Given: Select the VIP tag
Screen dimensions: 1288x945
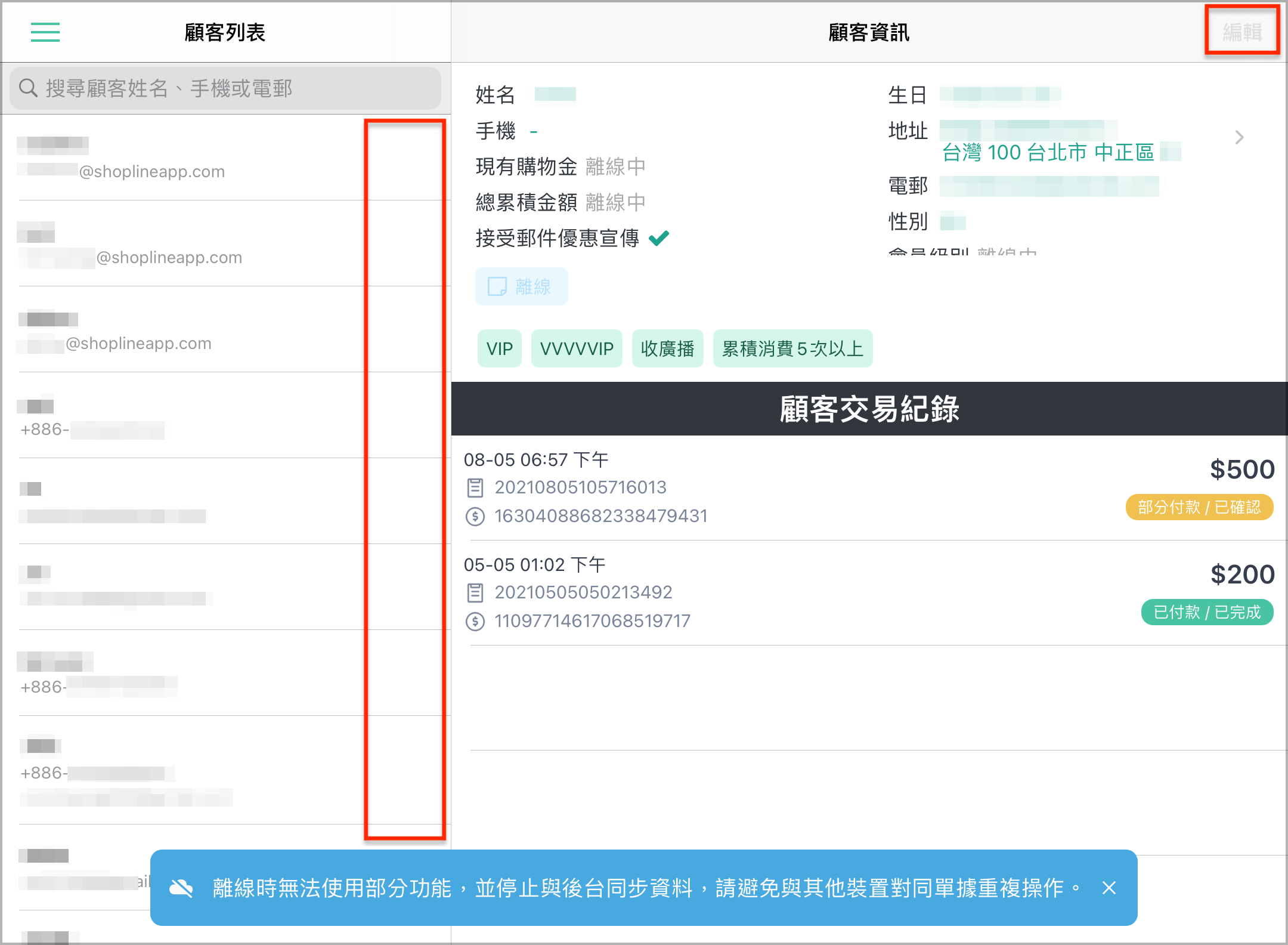Looking at the screenshot, I should [500, 348].
